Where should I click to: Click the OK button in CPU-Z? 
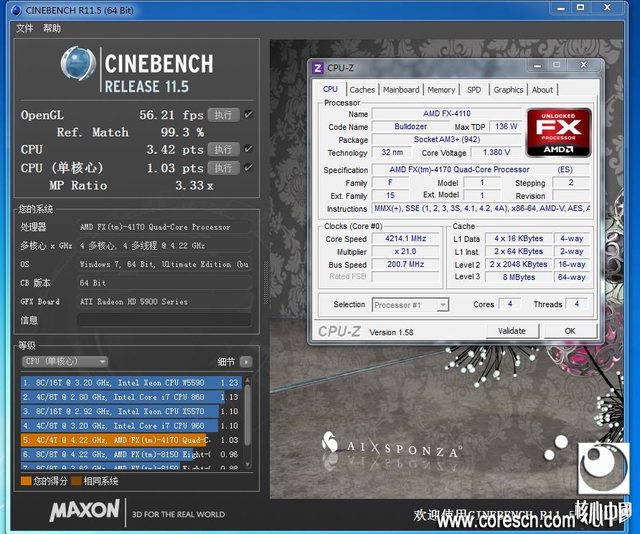570,331
